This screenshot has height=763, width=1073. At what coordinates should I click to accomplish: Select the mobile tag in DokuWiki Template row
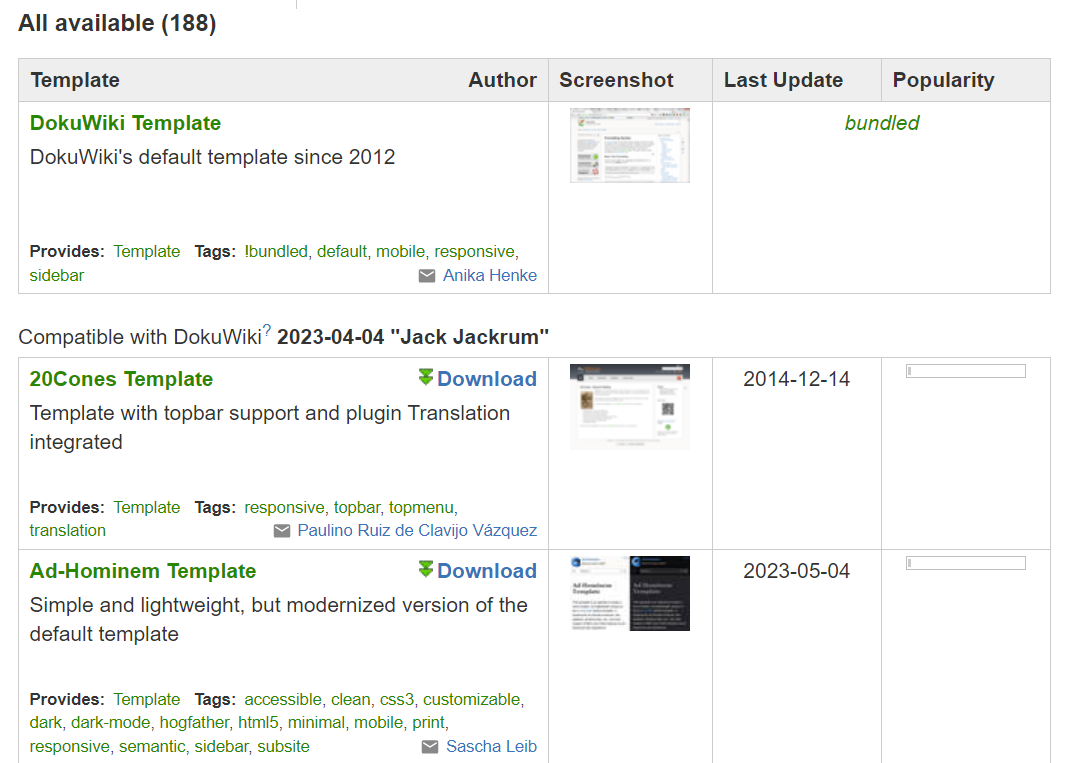(400, 252)
